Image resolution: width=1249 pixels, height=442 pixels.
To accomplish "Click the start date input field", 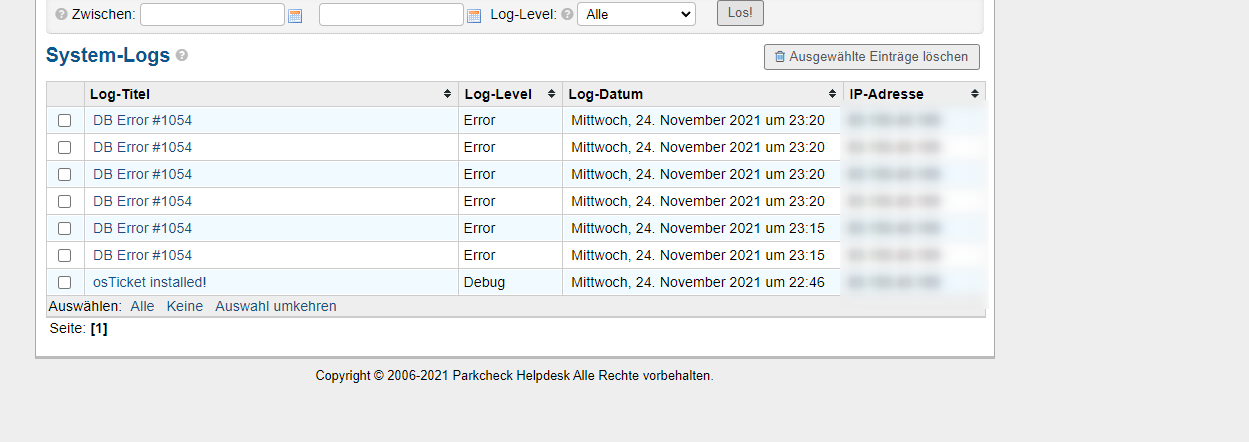I will coord(212,14).
